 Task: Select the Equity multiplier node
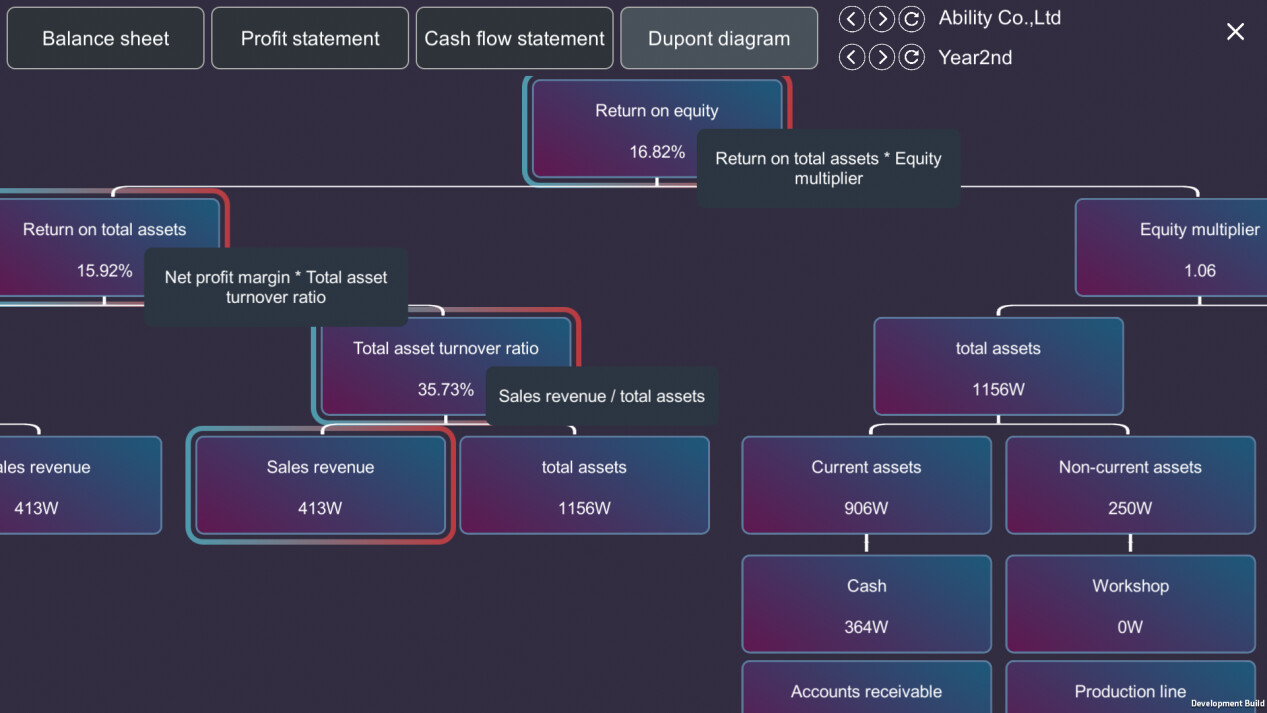tap(1170, 248)
